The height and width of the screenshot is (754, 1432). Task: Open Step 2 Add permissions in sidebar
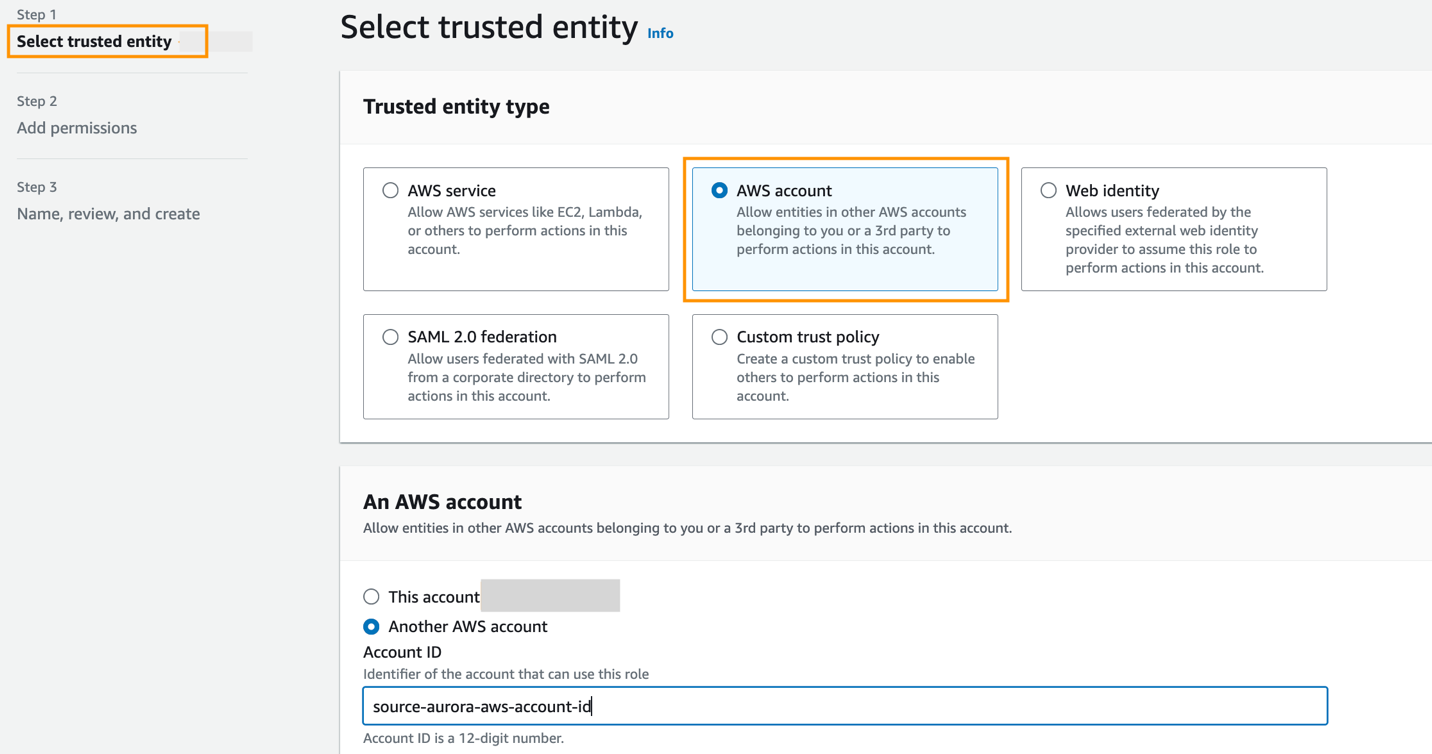[77, 128]
